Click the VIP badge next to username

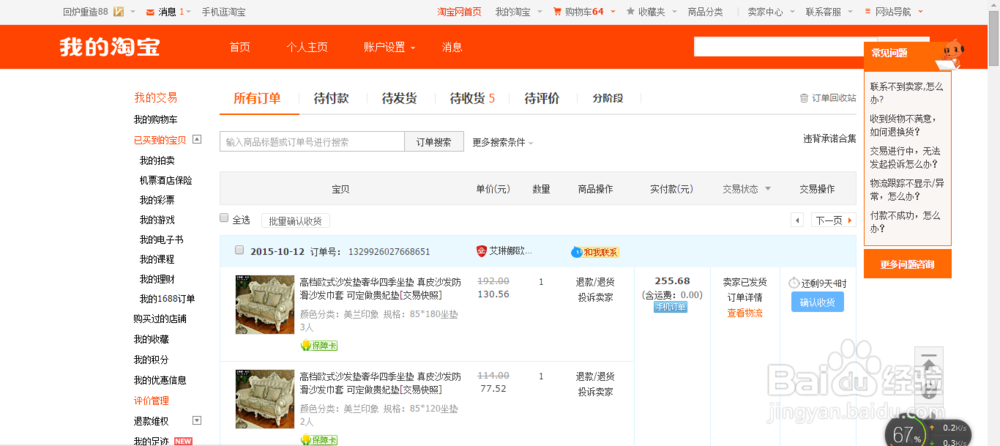119,11
